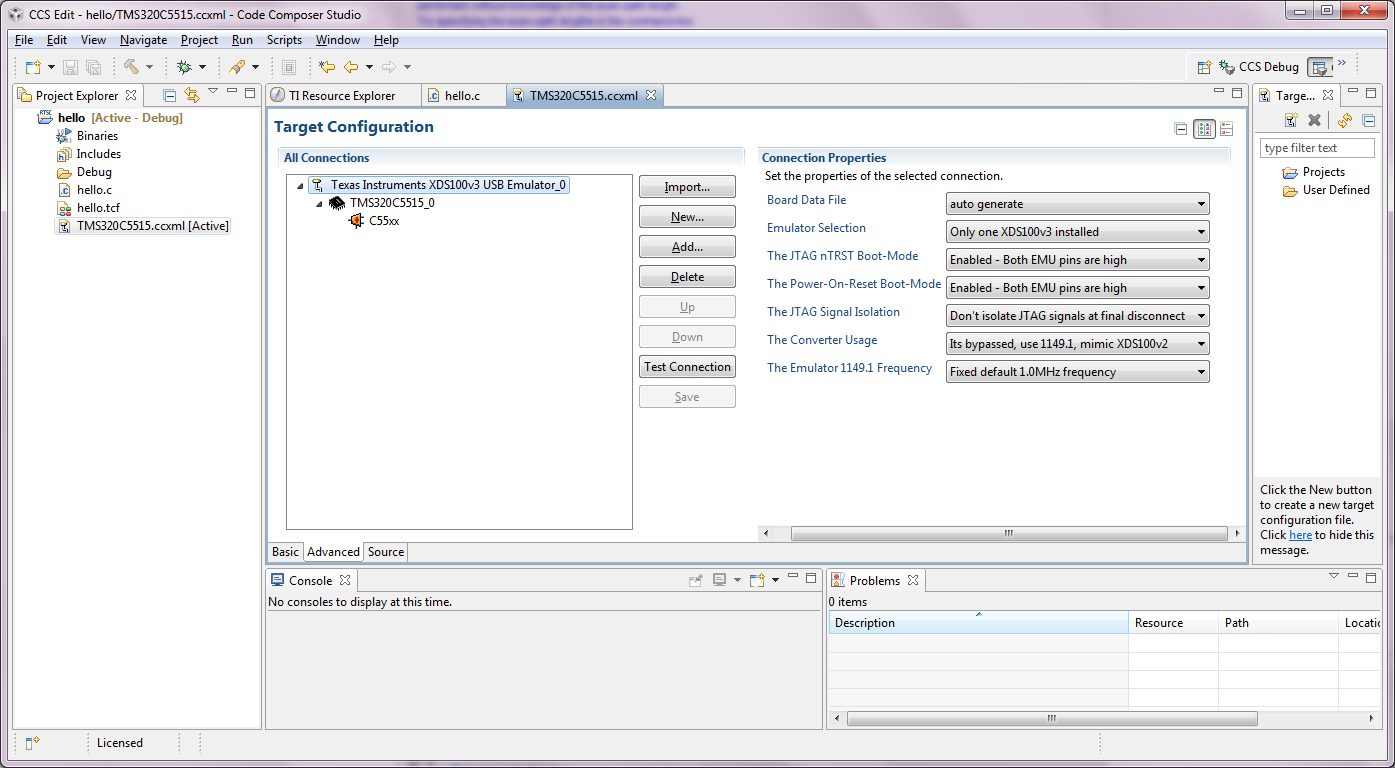This screenshot has height=768, width=1395.
Task: Click the Open Perspective icon
Action: point(1205,67)
